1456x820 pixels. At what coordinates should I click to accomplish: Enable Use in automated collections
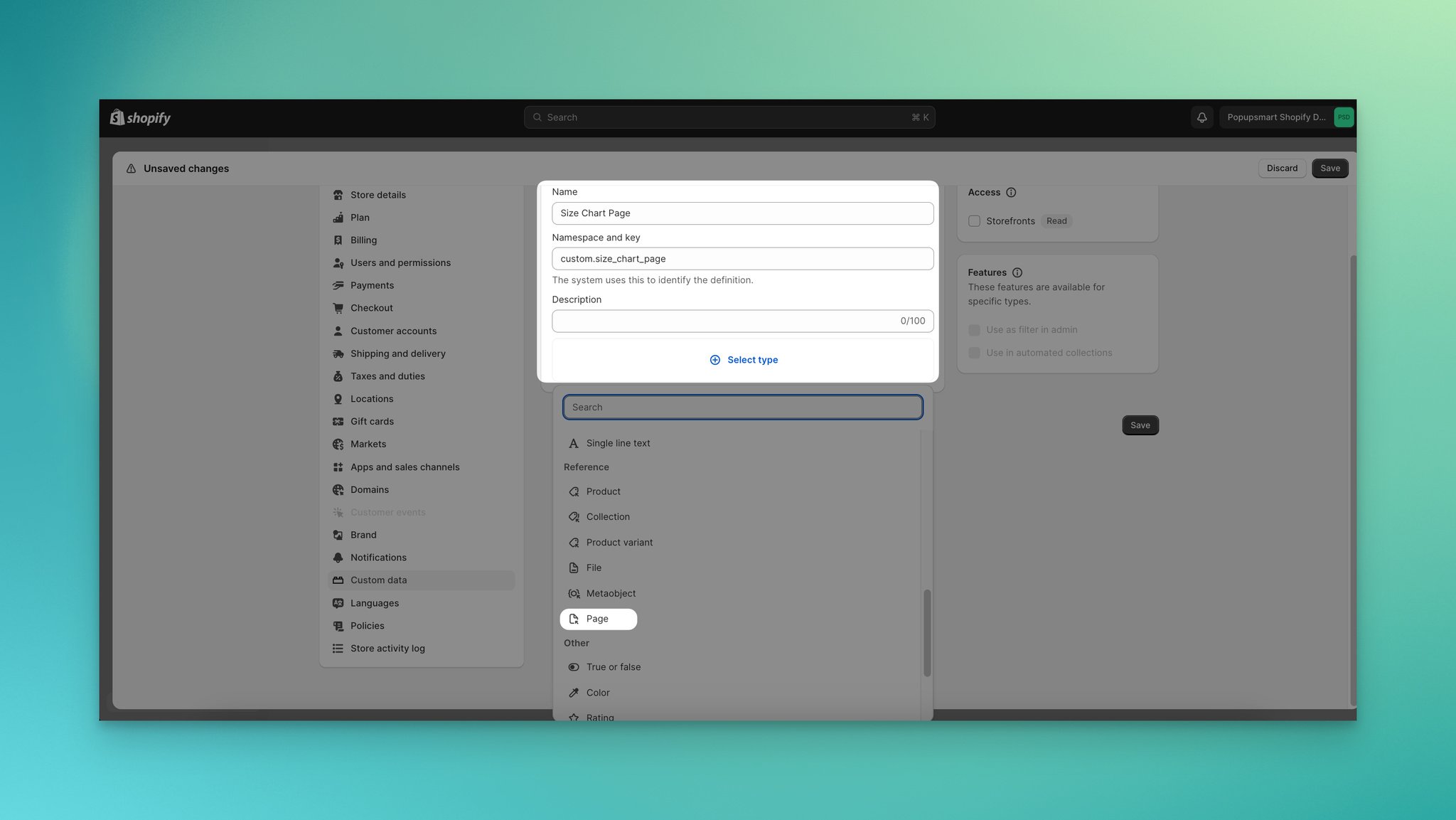click(x=973, y=353)
